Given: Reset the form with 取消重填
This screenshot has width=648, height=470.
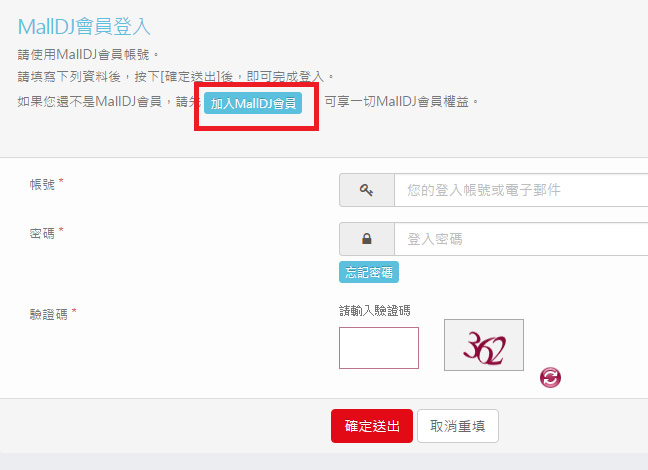Looking at the screenshot, I should pyautogui.click(x=457, y=426).
